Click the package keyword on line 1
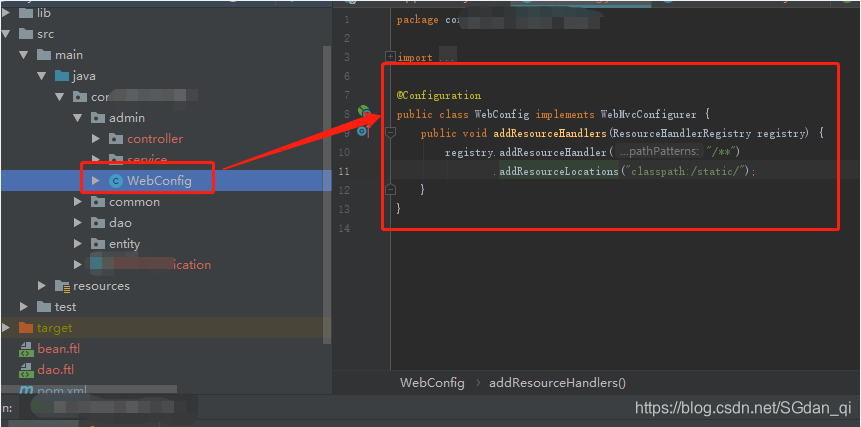This screenshot has height=427, width=861. (x=417, y=20)
